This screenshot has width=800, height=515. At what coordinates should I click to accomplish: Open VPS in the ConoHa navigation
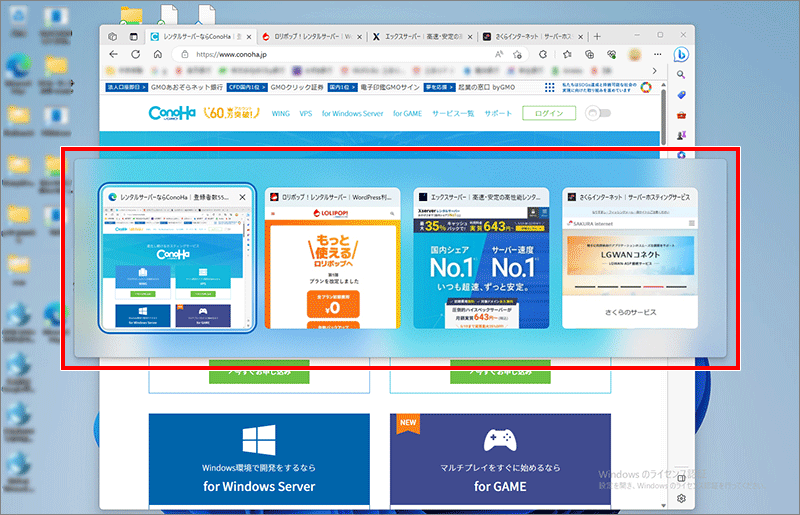pyautogui.click(x=306, y=113)
